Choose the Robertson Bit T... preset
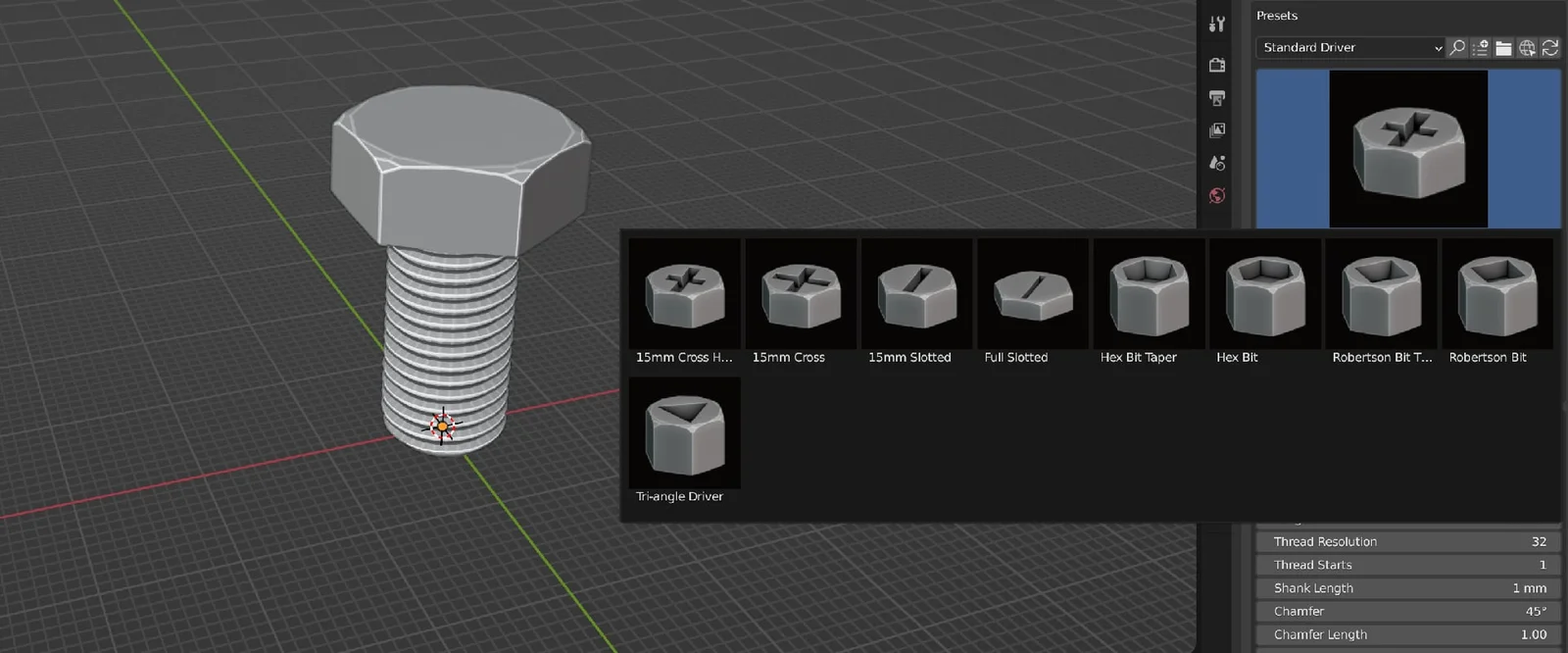Viewport: 1568px width, 653px height. (x=1381, y=303)
